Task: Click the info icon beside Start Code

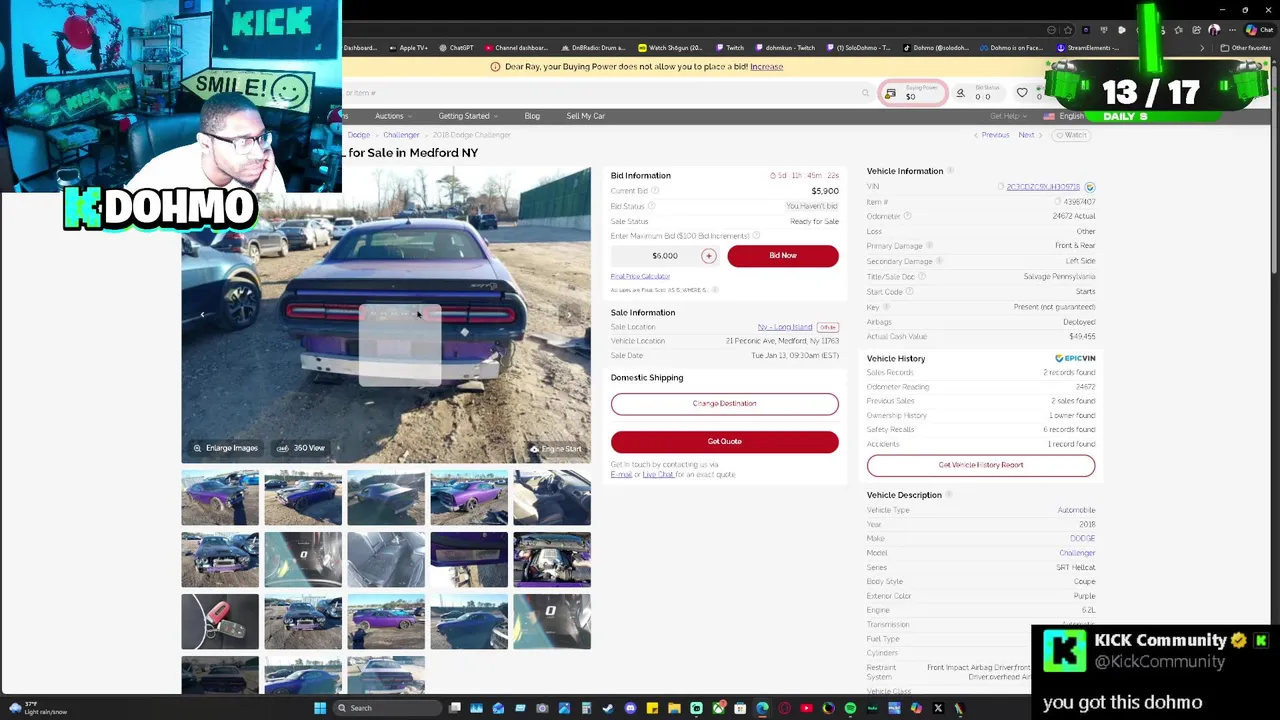Action: coord(909,292)
